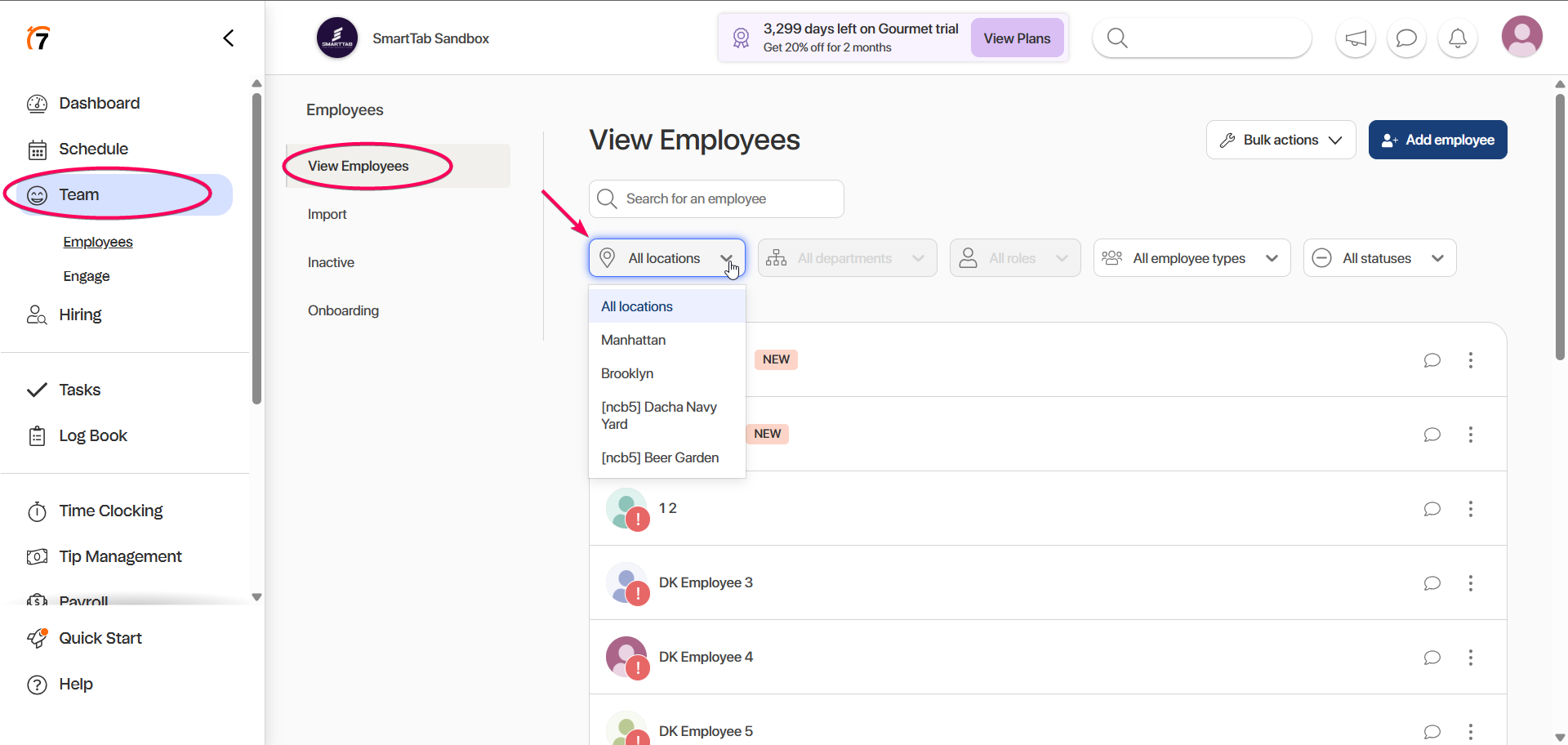Screen dimensions: 1568x745
Task: Expand the Bulk actions dropdown
Action: coord(1280,141)
